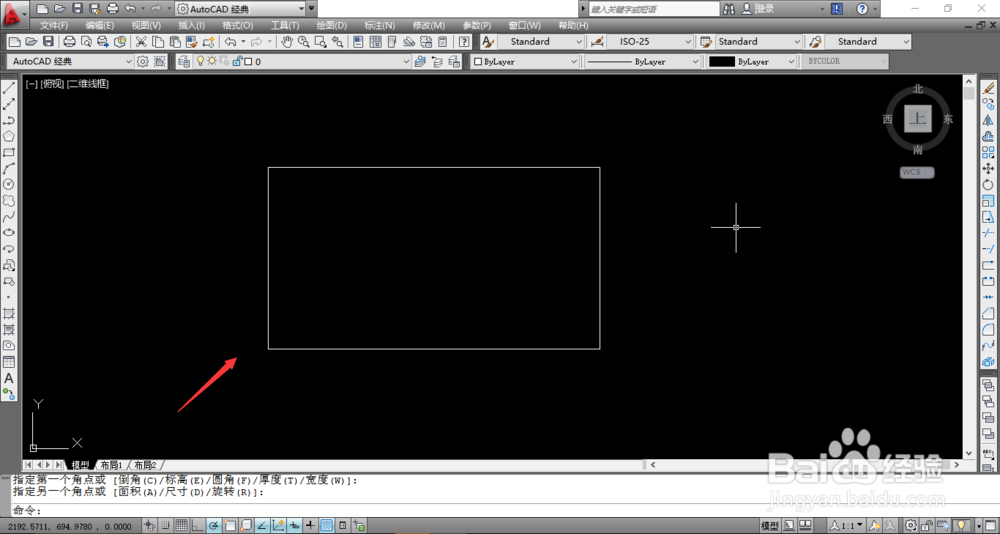The image size is (1000, 534).
Task: Select the Polygon tool
Action: (9, 136)
